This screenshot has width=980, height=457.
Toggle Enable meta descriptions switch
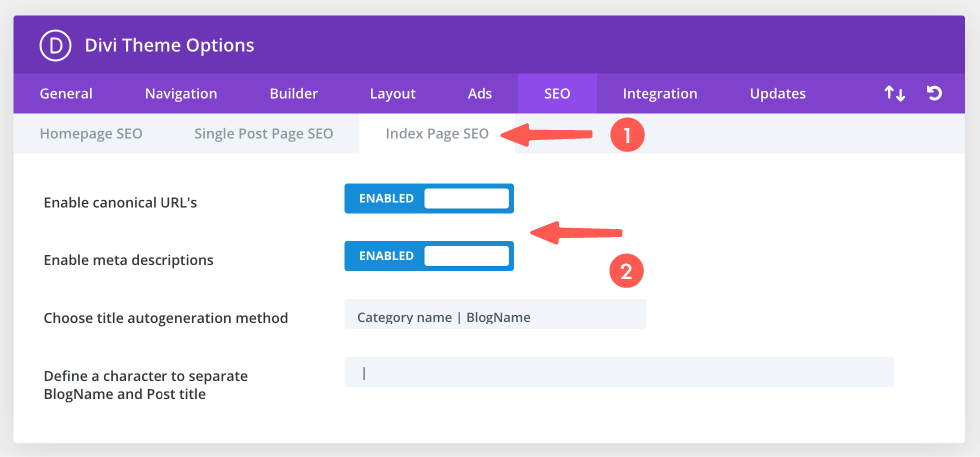pyautogui.click(x=429, y=256)
